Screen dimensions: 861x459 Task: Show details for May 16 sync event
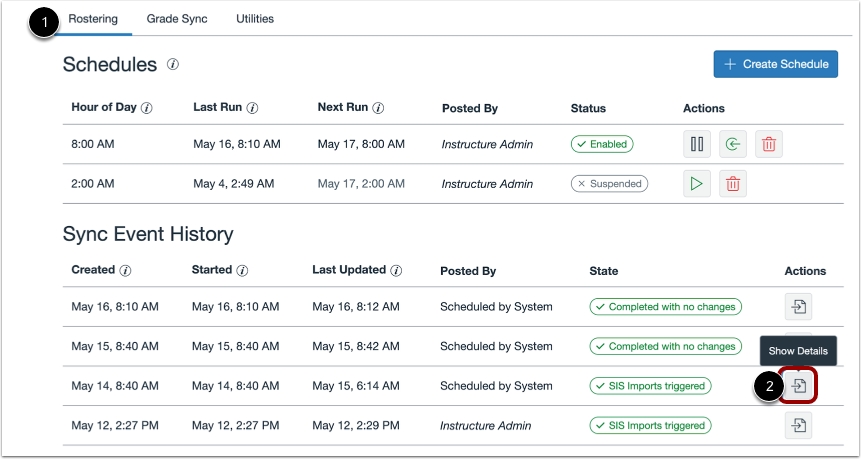pyautogui.click(x=798, y=307)
